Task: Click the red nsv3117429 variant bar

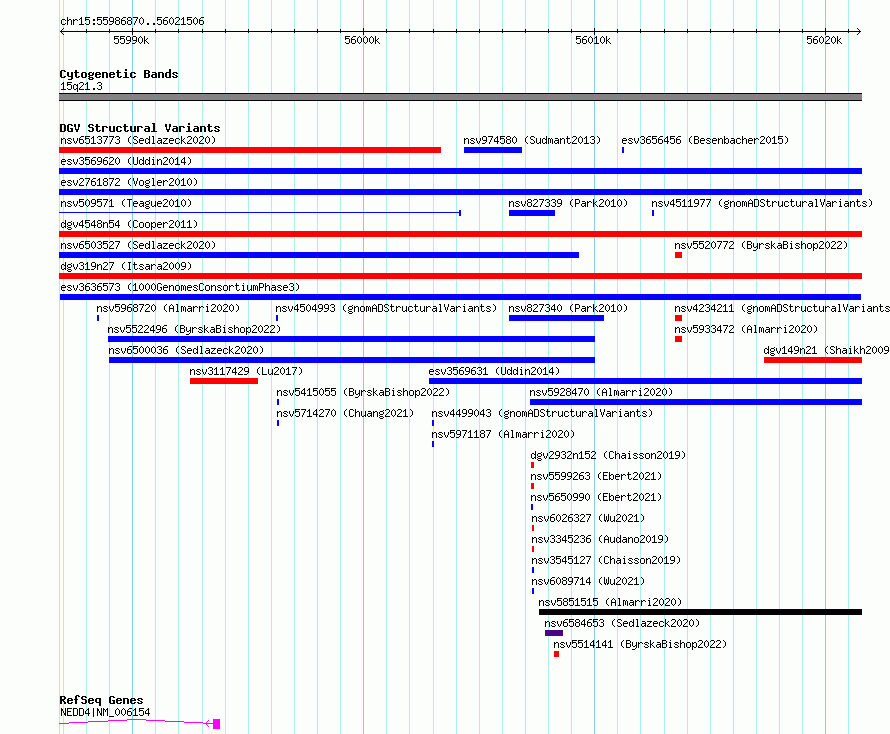Action: pos(224,381)
